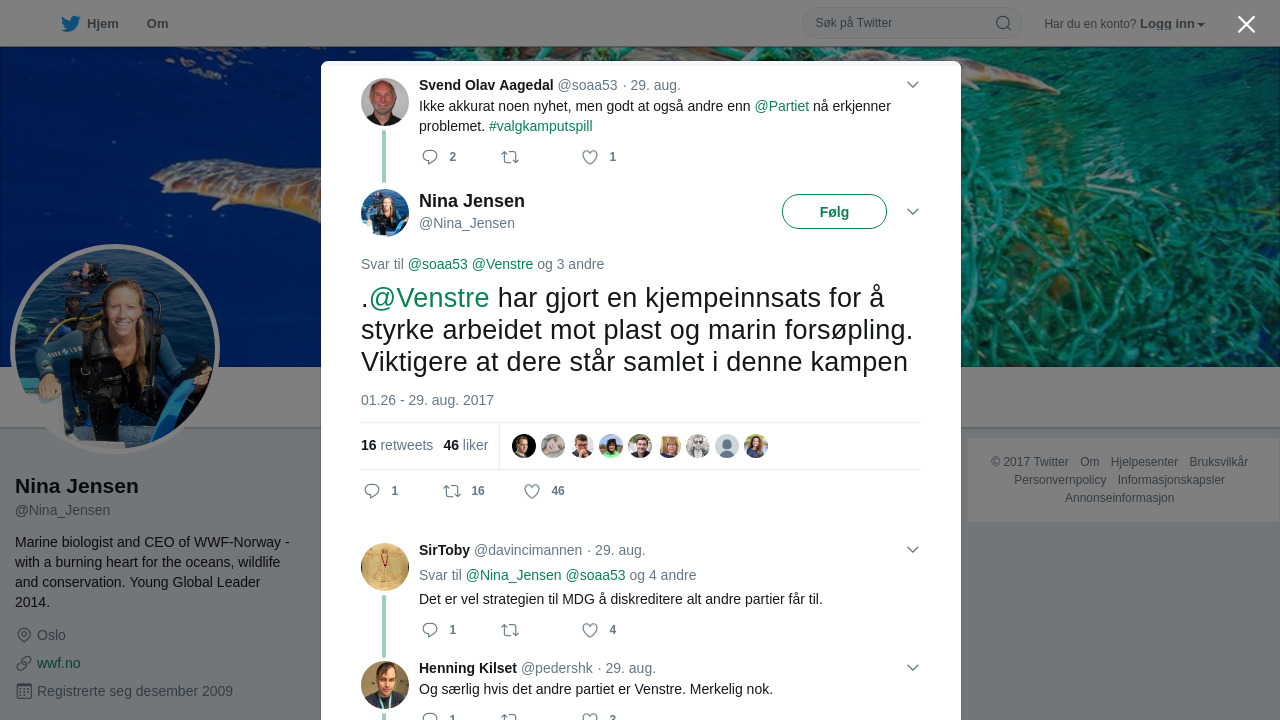Screen dimensions: 1280x720
Task: Open options chevron on Henning Kilset's tweet
Action: click(x=913, y=668)
